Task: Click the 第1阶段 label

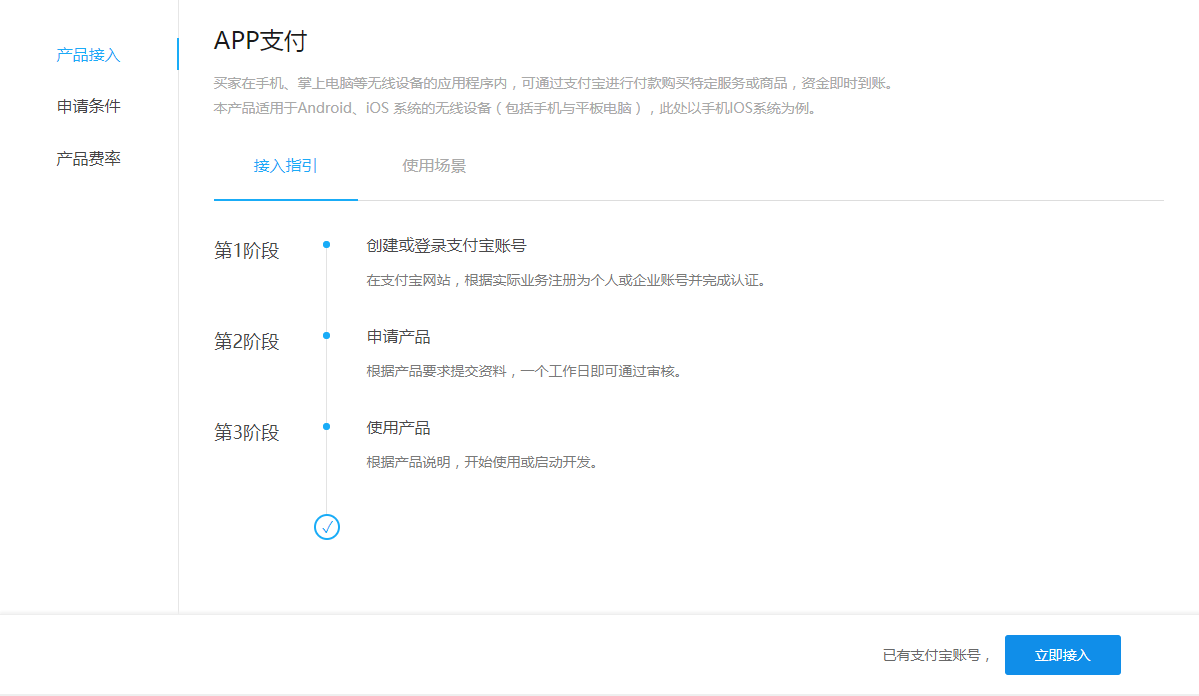Action: (x=246, y=251)
